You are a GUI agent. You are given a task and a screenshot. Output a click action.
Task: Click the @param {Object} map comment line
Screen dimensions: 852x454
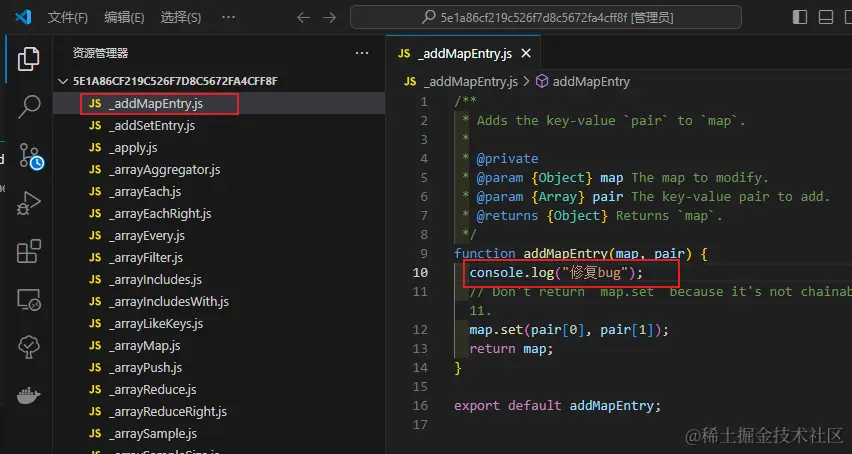tap(616, 177)
